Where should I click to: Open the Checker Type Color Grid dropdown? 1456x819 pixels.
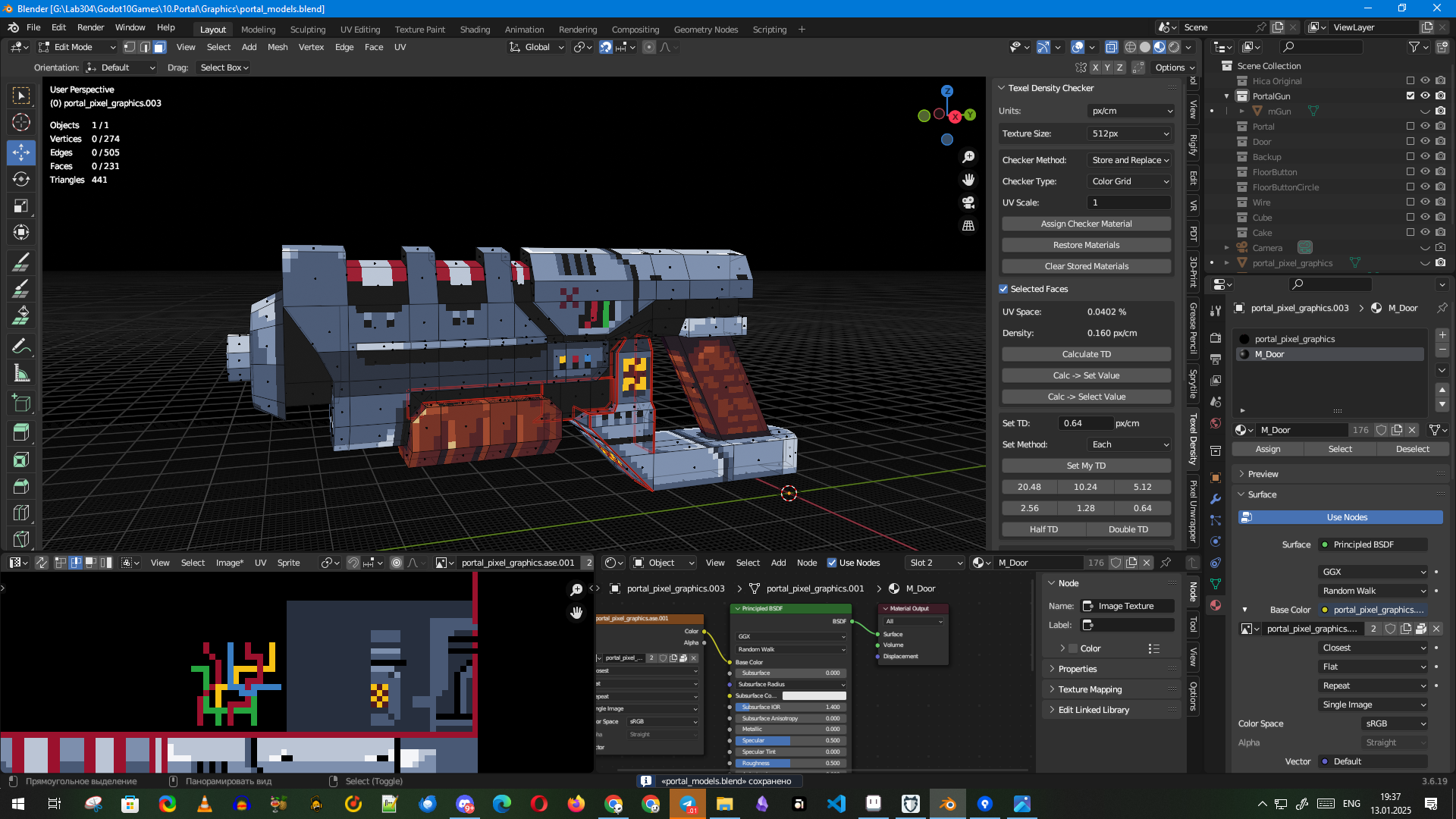pyautogui.click(x=1131, y=181)
